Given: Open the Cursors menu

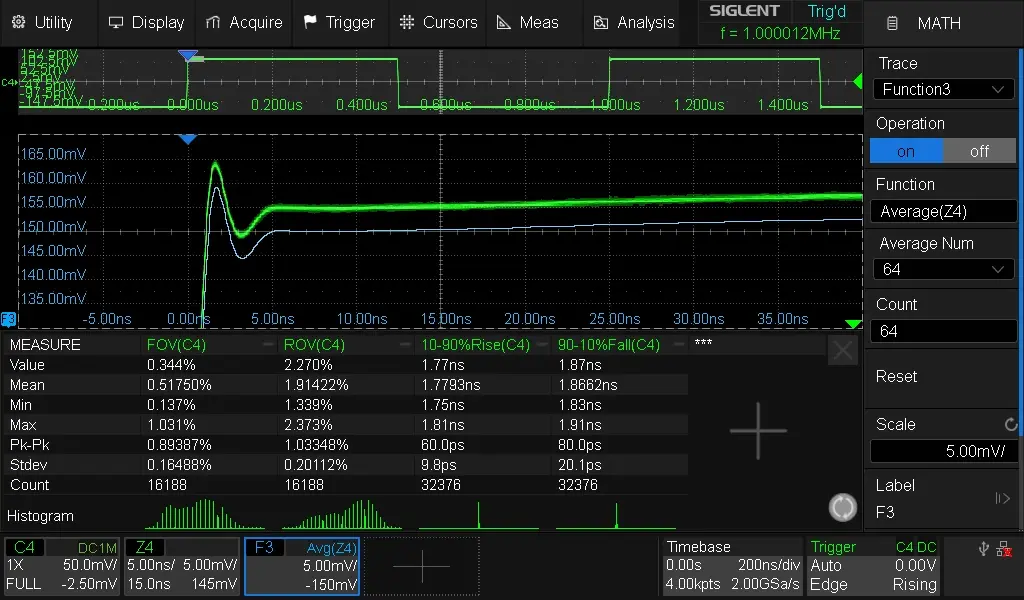Looking at the screenshot, I should point(438,22).
